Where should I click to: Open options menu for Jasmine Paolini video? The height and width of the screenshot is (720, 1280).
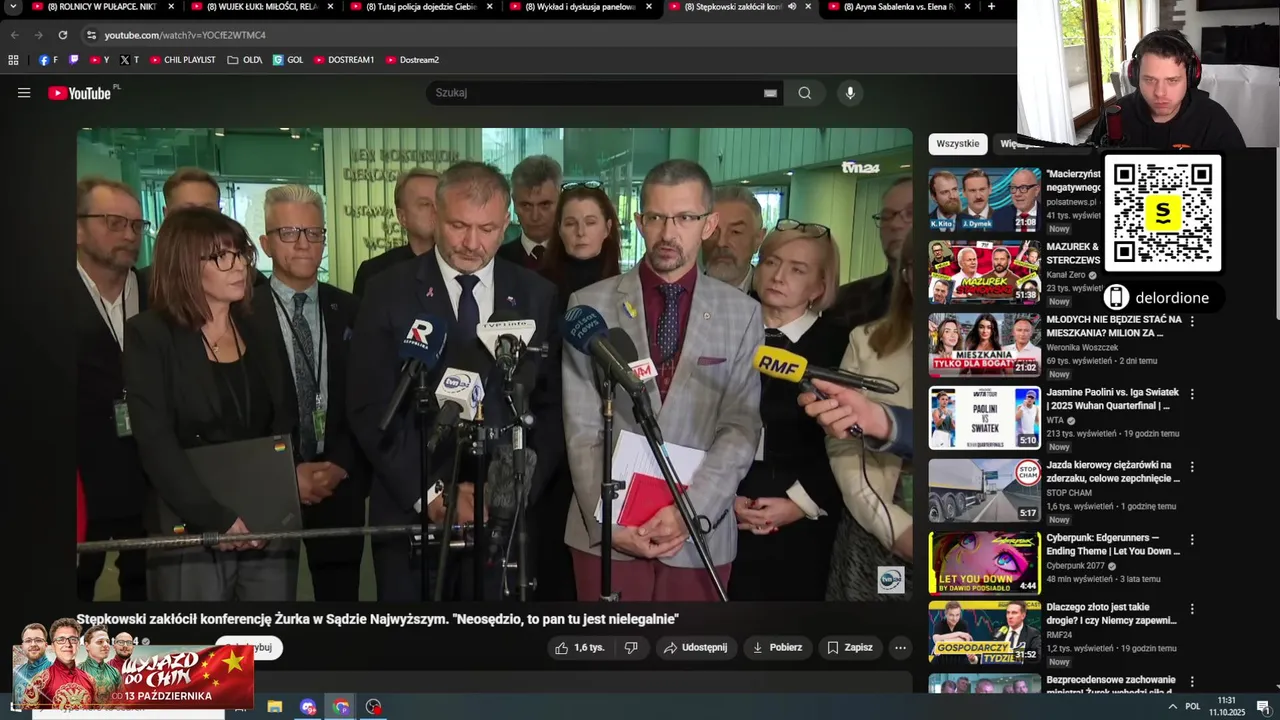pos(1192,394)
